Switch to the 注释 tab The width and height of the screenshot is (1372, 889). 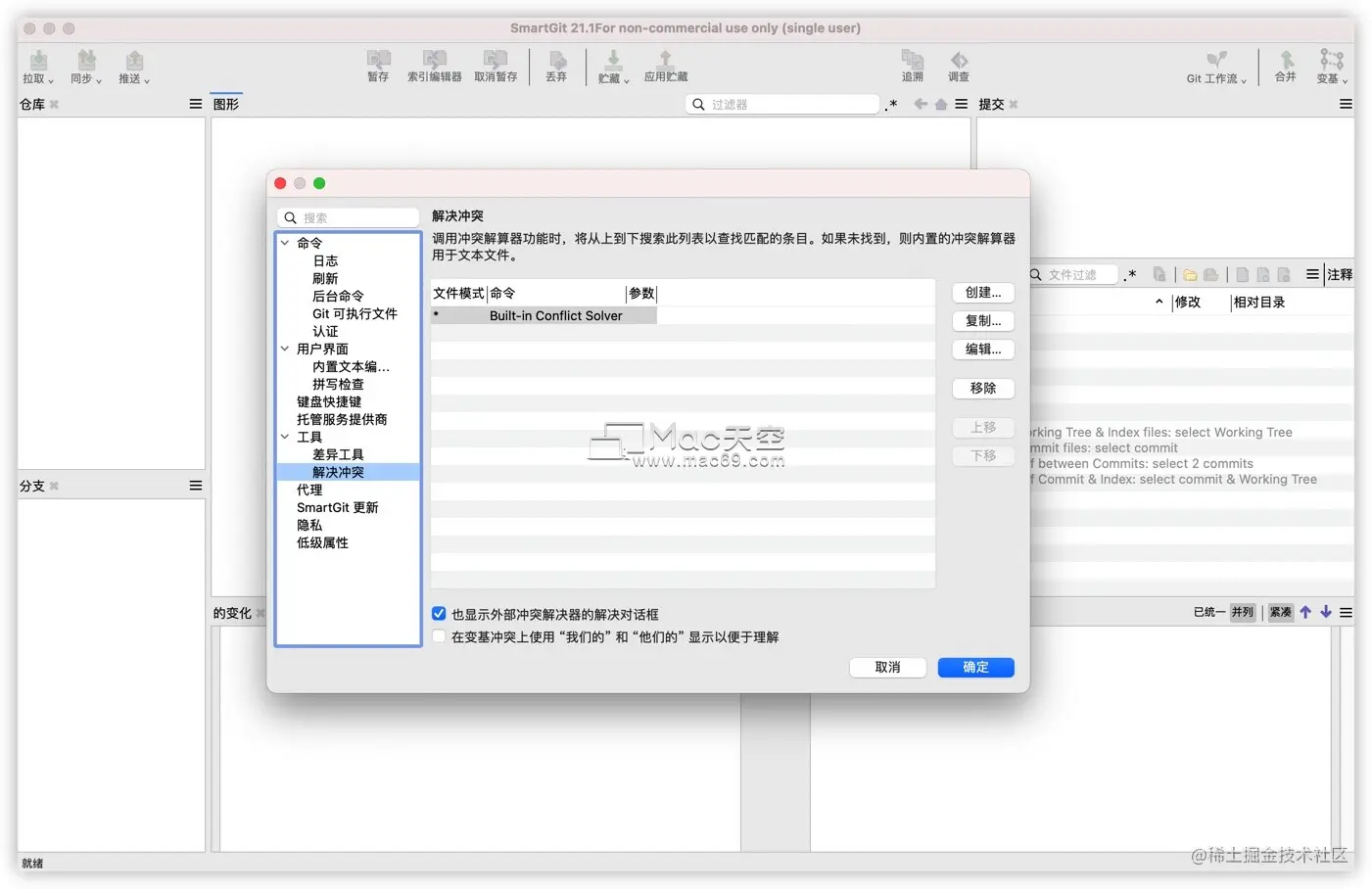1340,275
